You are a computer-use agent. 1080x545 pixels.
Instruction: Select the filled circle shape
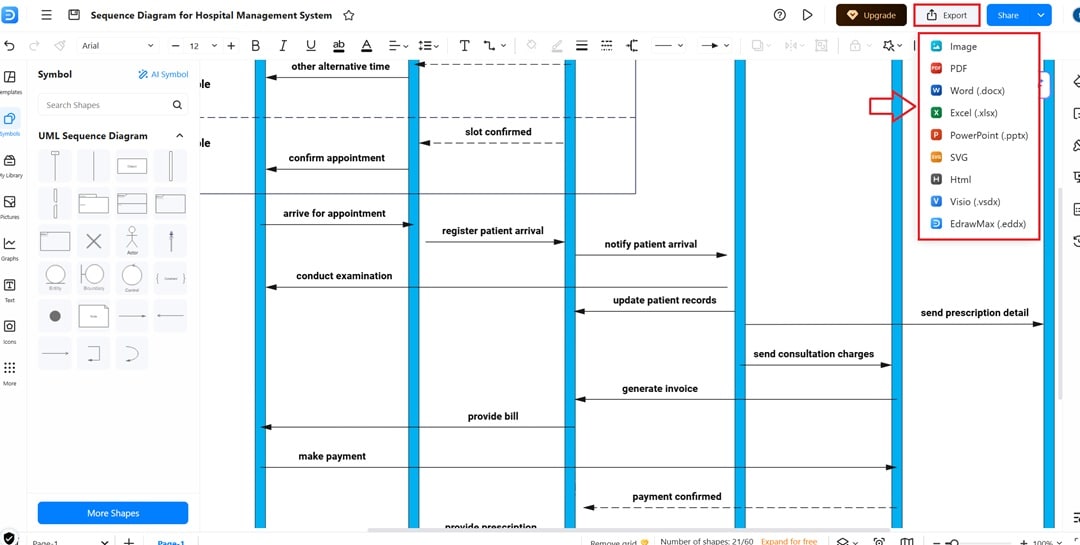click(54, 316)
